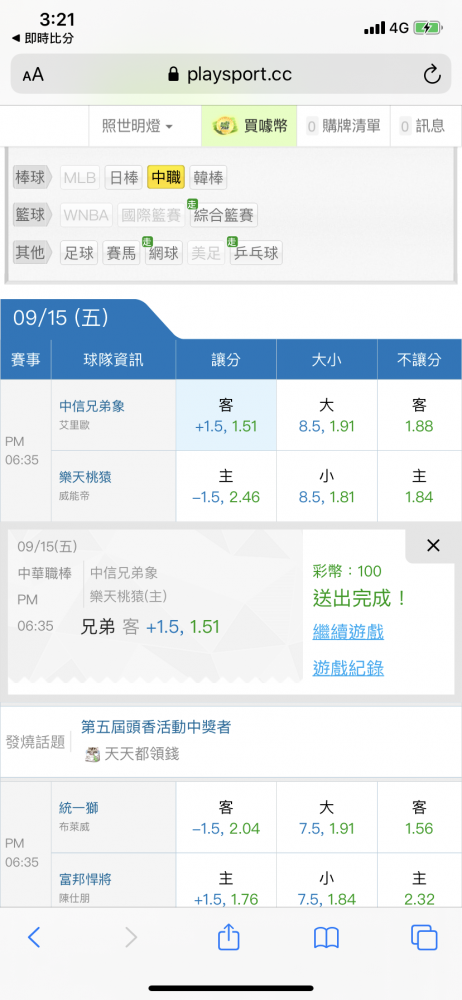Tap the 不讓分 column header
462x1000 pixels.
[x=419, y=360]
